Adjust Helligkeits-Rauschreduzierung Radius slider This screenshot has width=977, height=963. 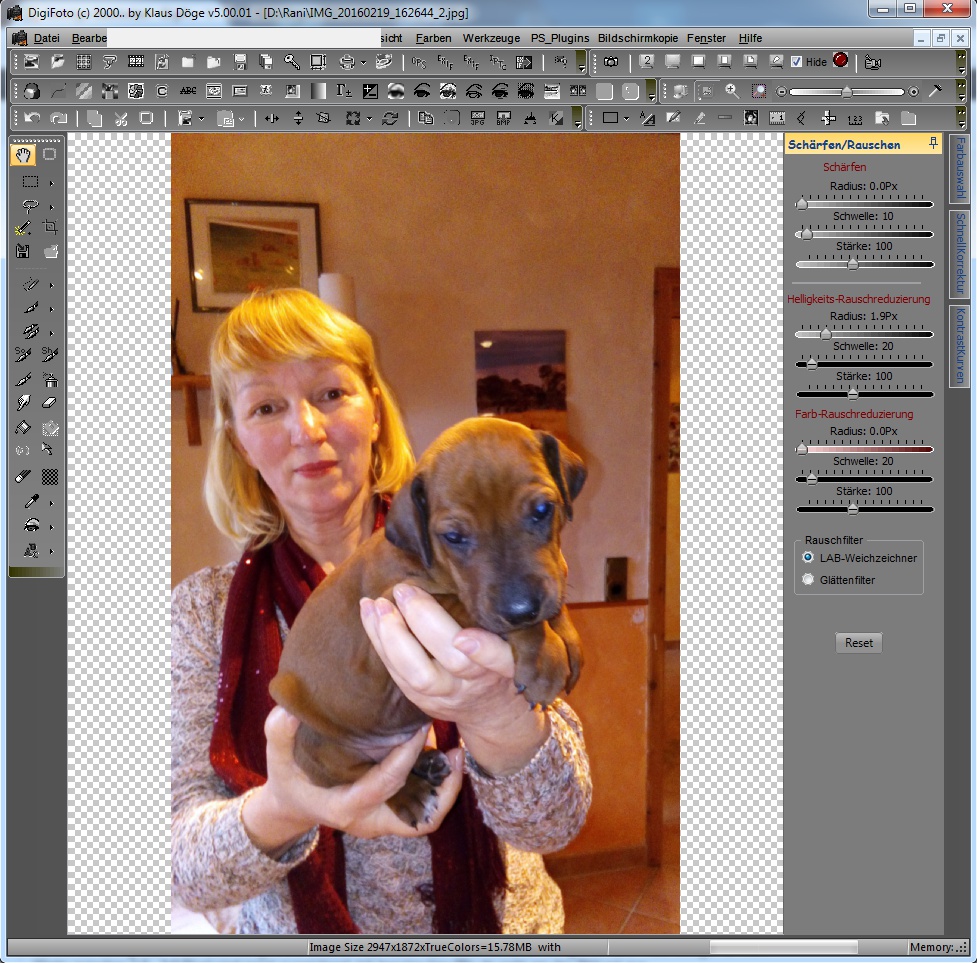click(x=826, y=334)
